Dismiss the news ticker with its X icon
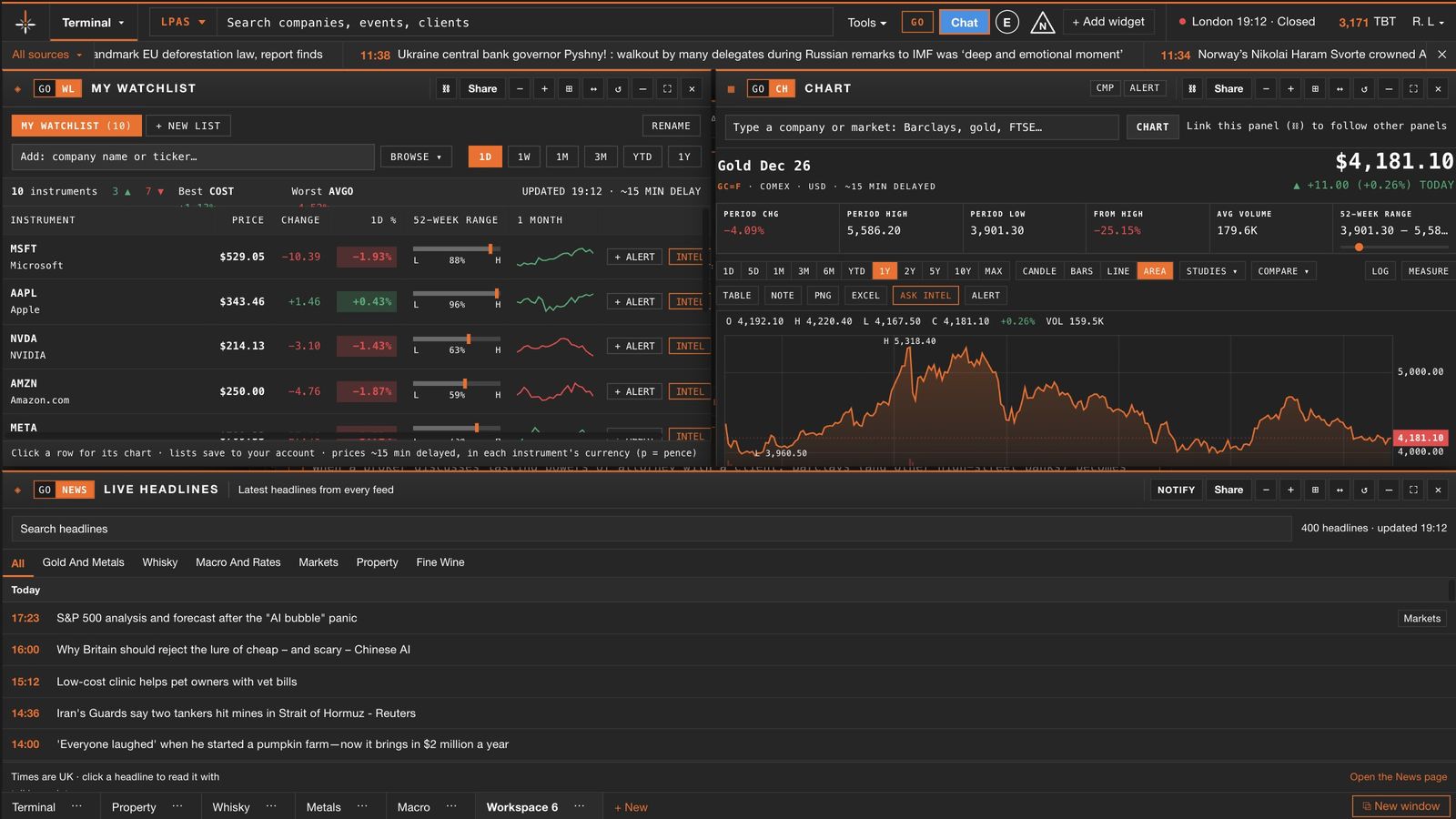Viewport: 1456px width, 819px height. (x=1441, y=55)
